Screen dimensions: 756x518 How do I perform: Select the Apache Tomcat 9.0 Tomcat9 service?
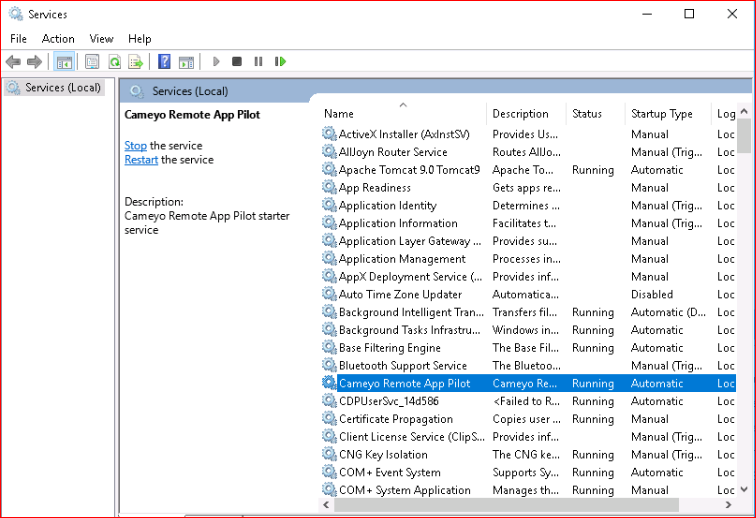point(409,170)
